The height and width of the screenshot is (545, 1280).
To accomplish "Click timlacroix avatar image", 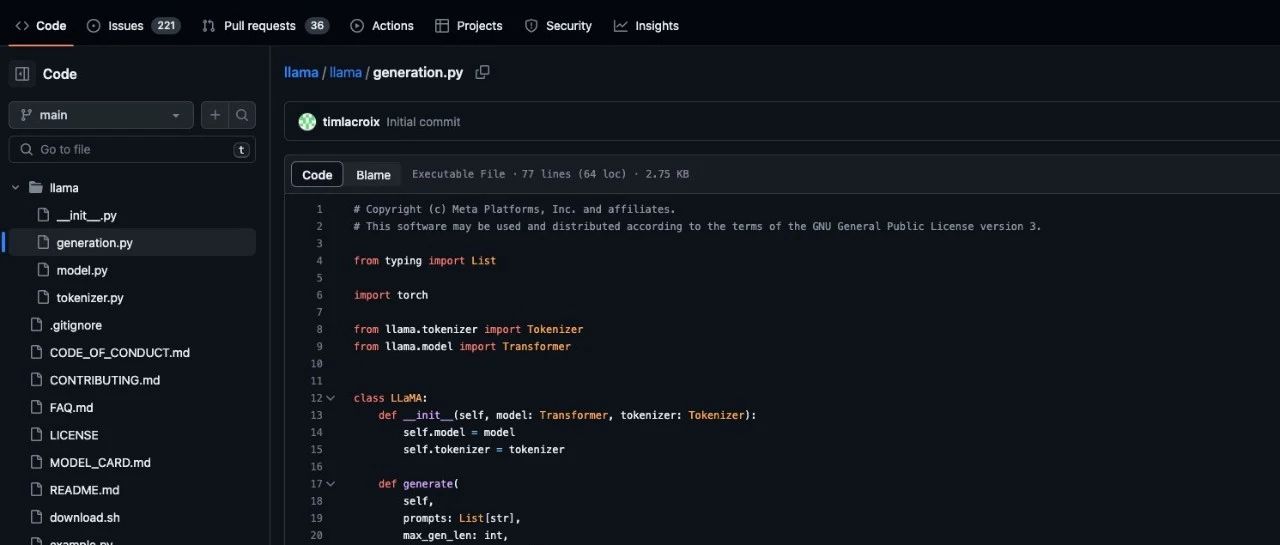I will coord(307,122).
